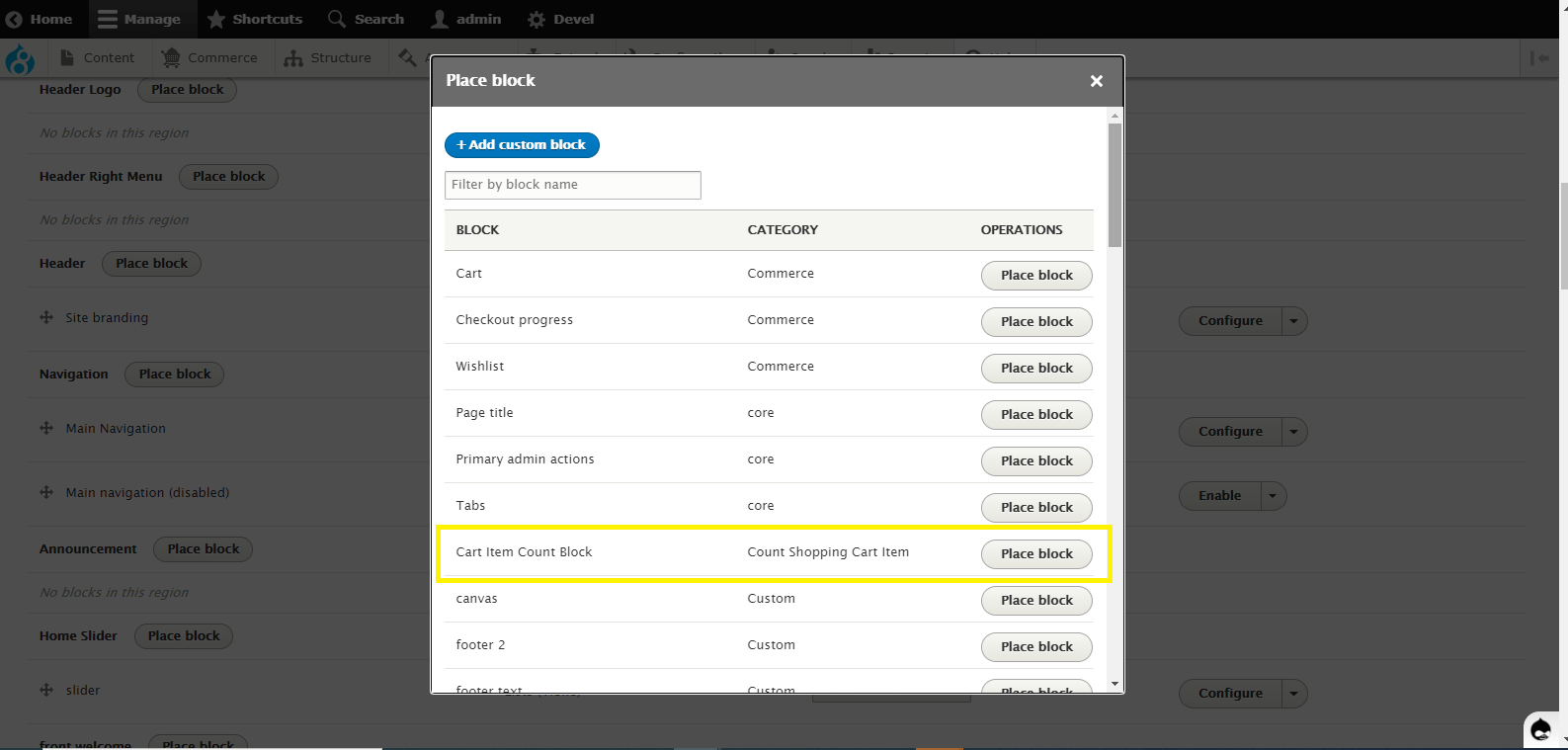Open the Content admin menu item

pyautogui.click(x=97, y=57)
